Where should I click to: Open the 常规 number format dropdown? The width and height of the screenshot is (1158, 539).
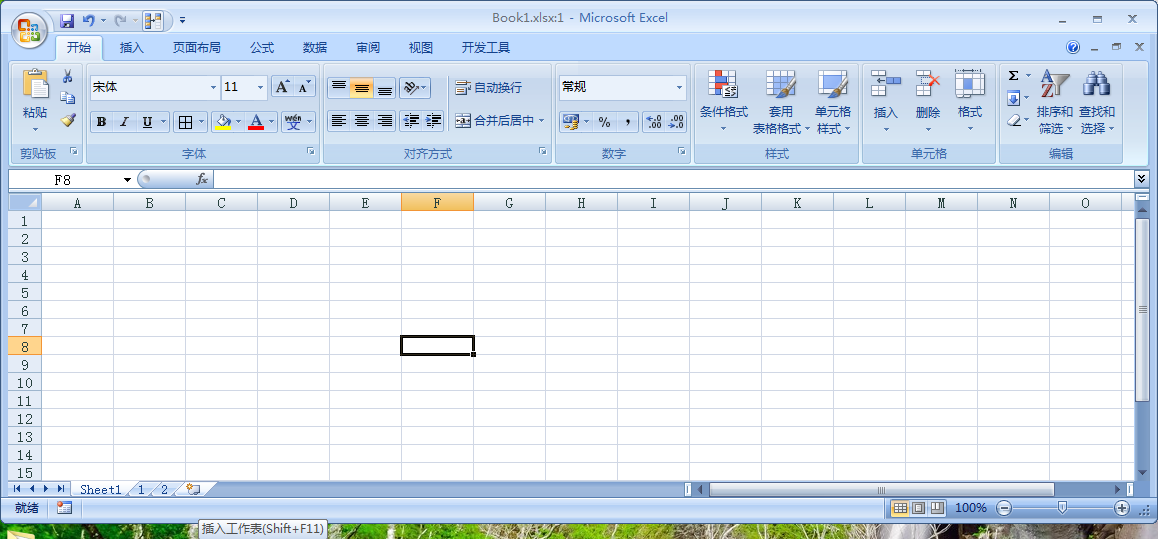(679, 88)
